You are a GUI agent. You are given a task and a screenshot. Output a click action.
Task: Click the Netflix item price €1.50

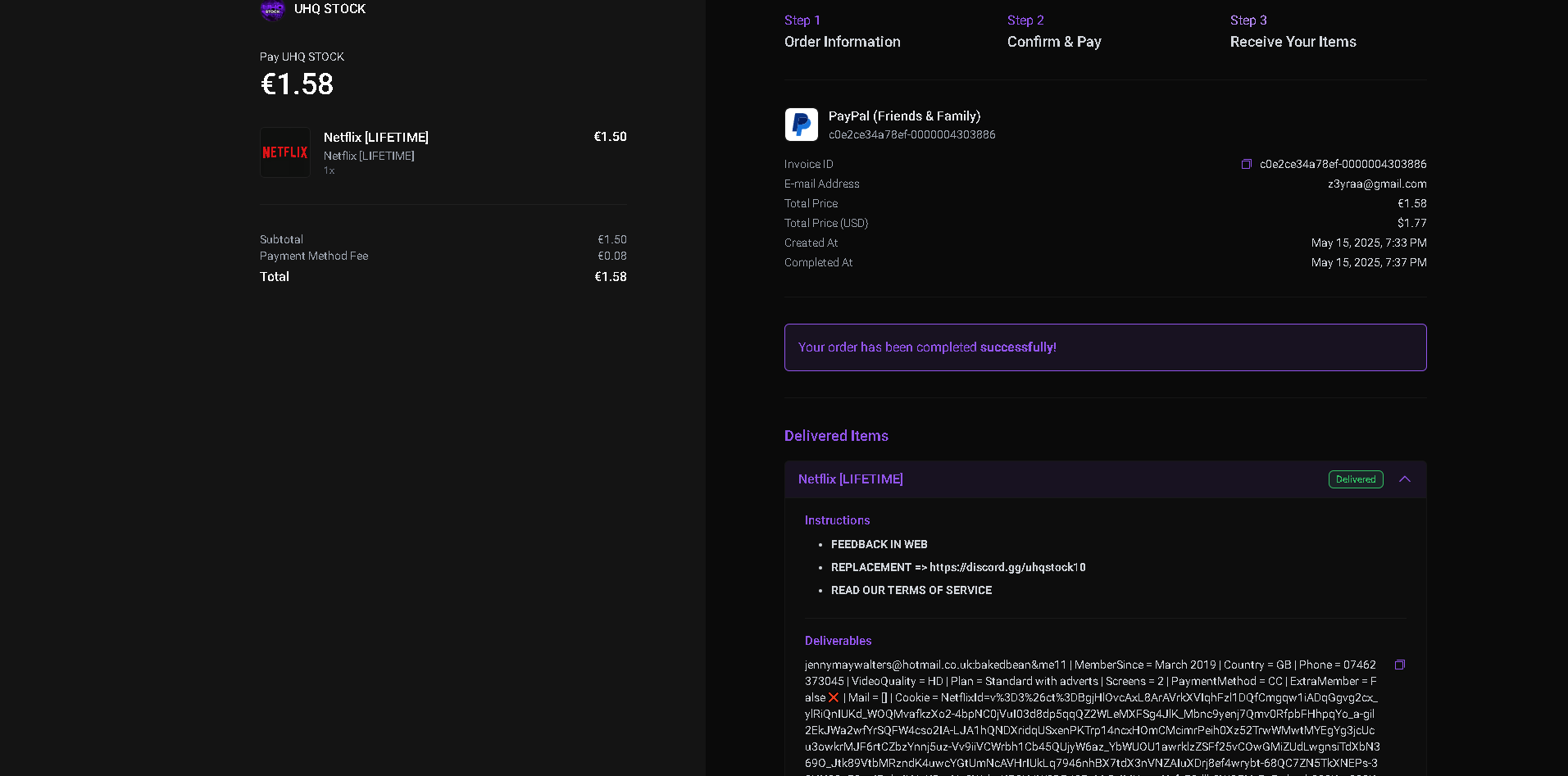coord(610,137)
